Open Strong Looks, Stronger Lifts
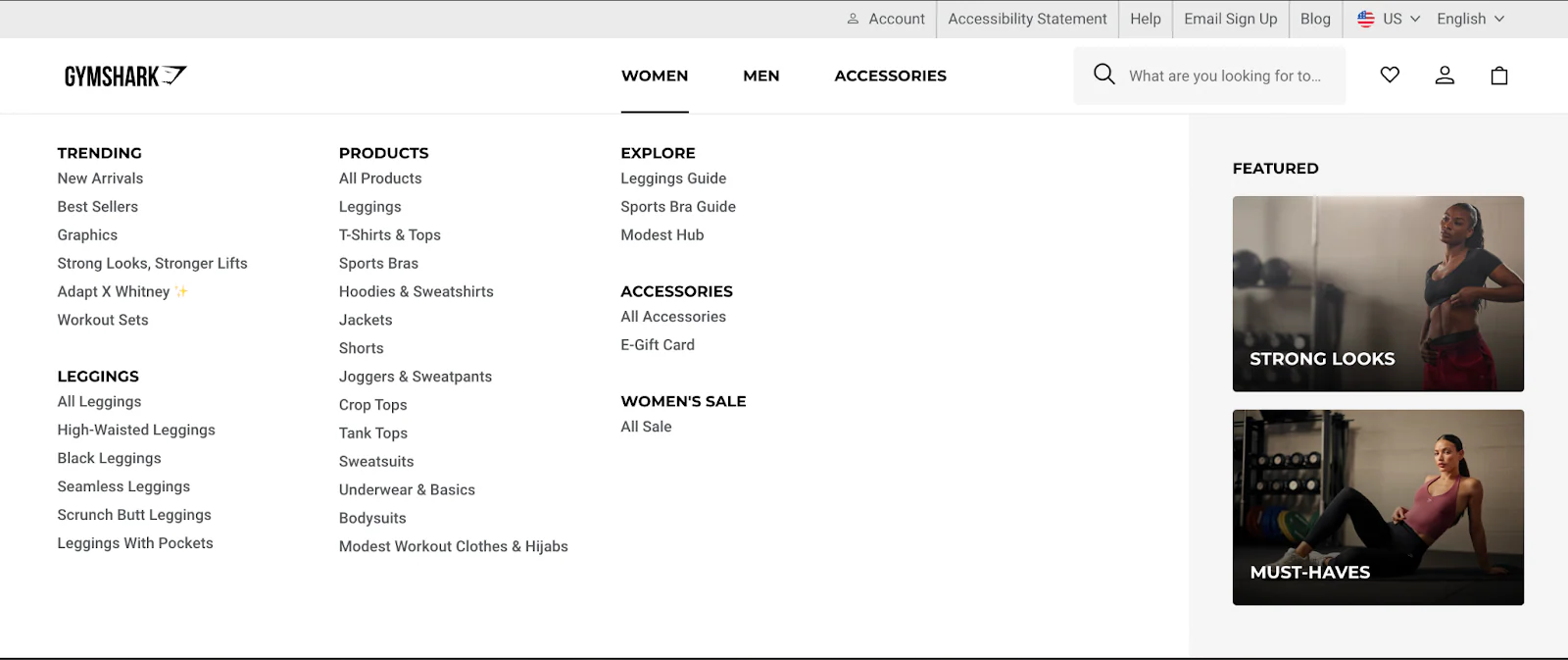Screen dimensions: 1568x660 [152, 264]
